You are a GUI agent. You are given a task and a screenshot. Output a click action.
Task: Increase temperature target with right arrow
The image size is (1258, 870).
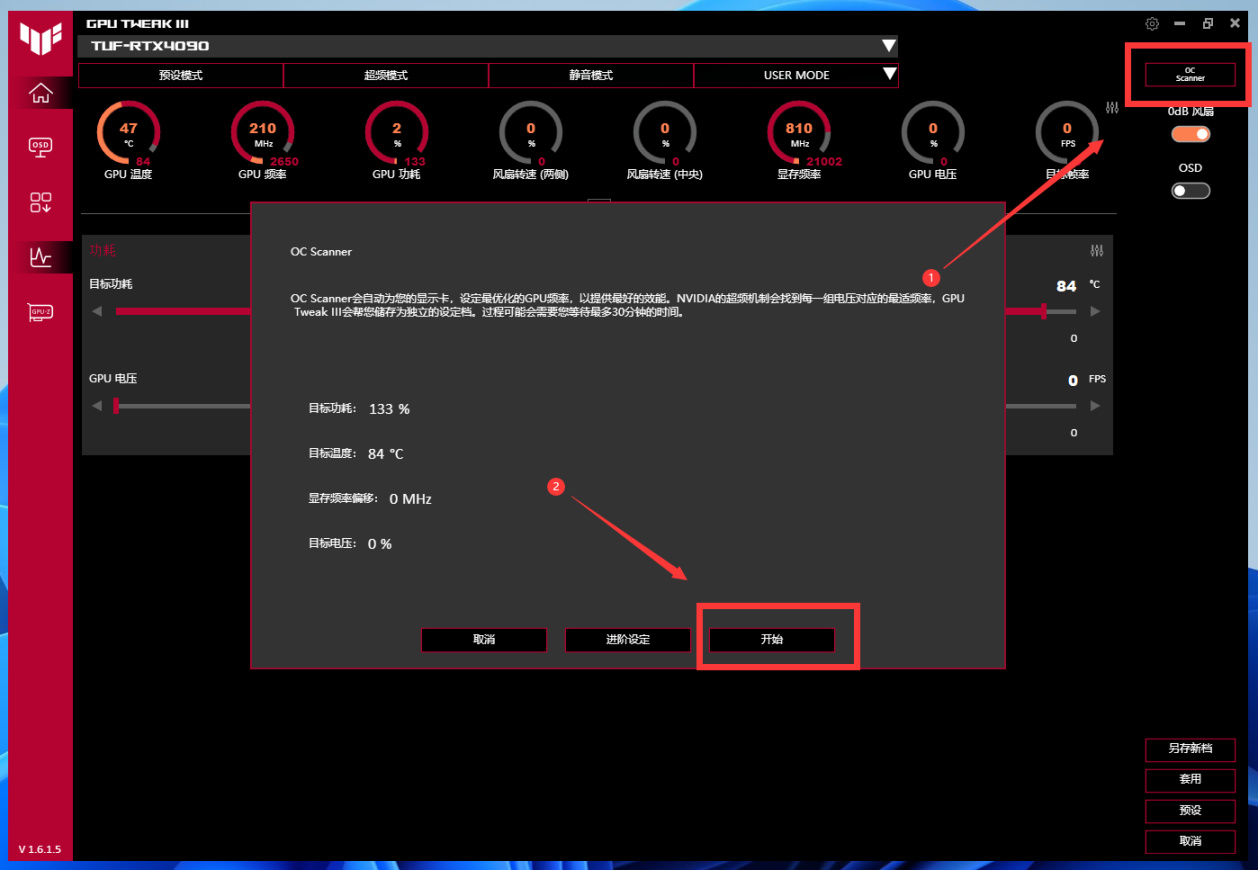tap(1095, 311)
